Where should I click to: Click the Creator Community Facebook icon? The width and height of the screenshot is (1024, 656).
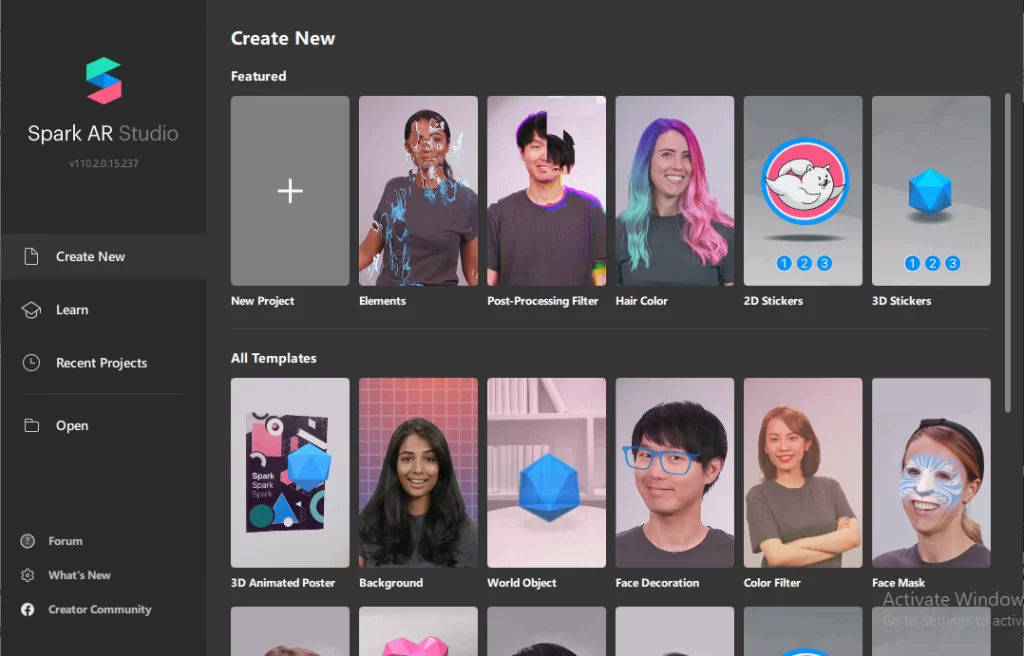[x=28, y=609]
